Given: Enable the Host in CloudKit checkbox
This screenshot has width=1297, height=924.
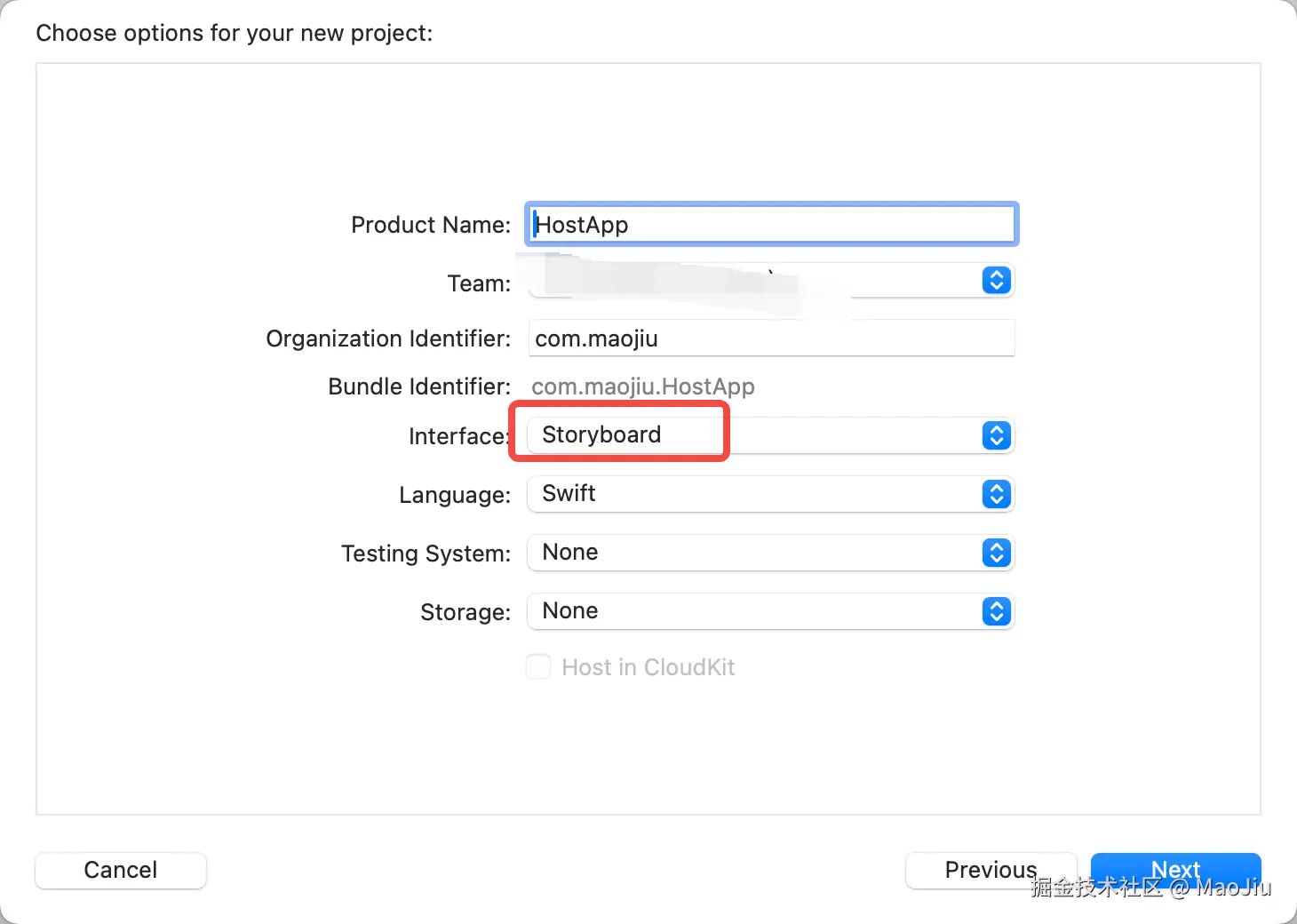Looking at the screenshot, I should (538, 666).
